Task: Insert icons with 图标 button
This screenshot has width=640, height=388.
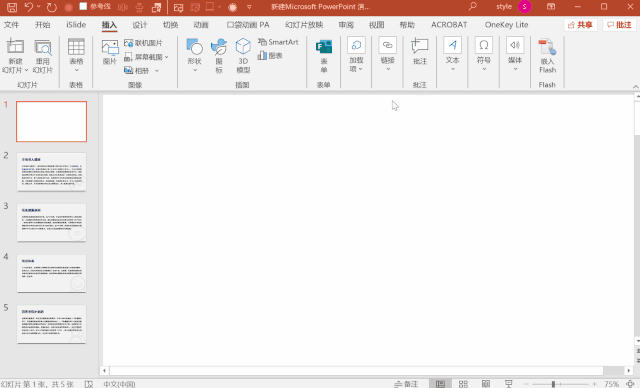Action: [x=219, y=55]
